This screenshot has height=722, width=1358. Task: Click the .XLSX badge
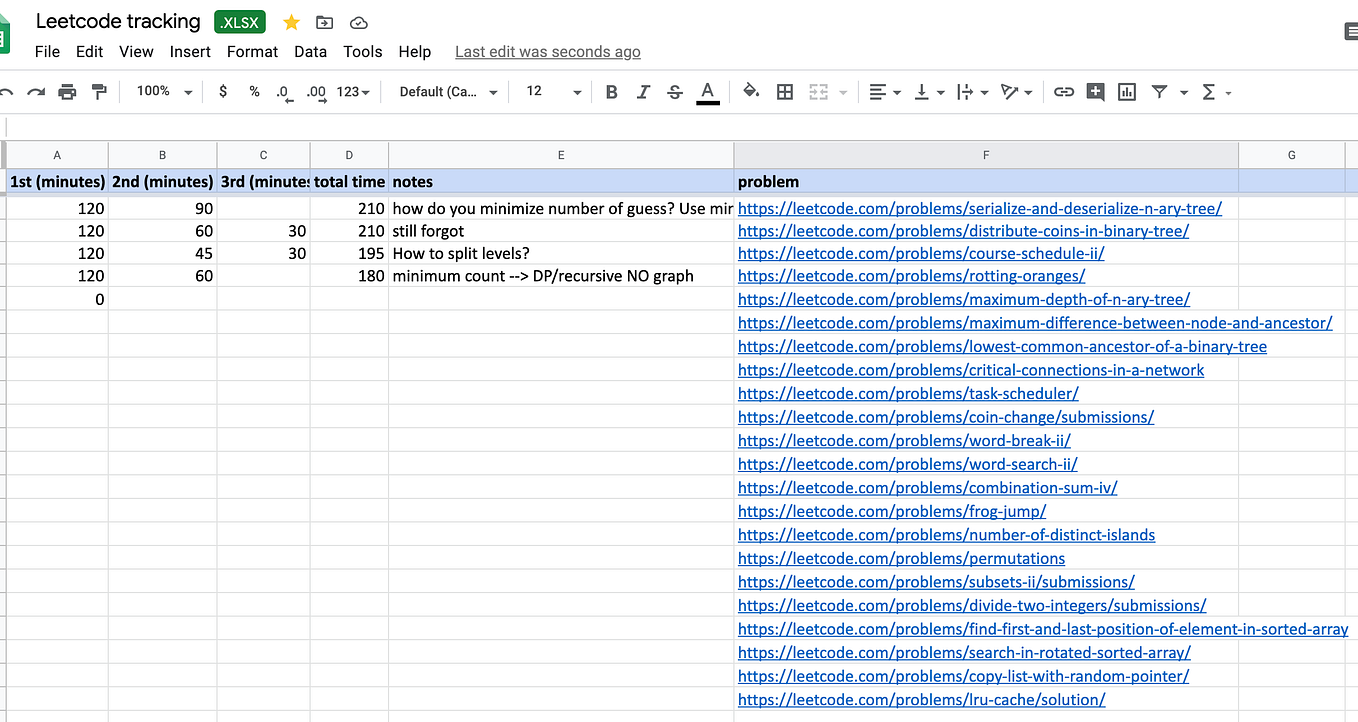[240, 22]
